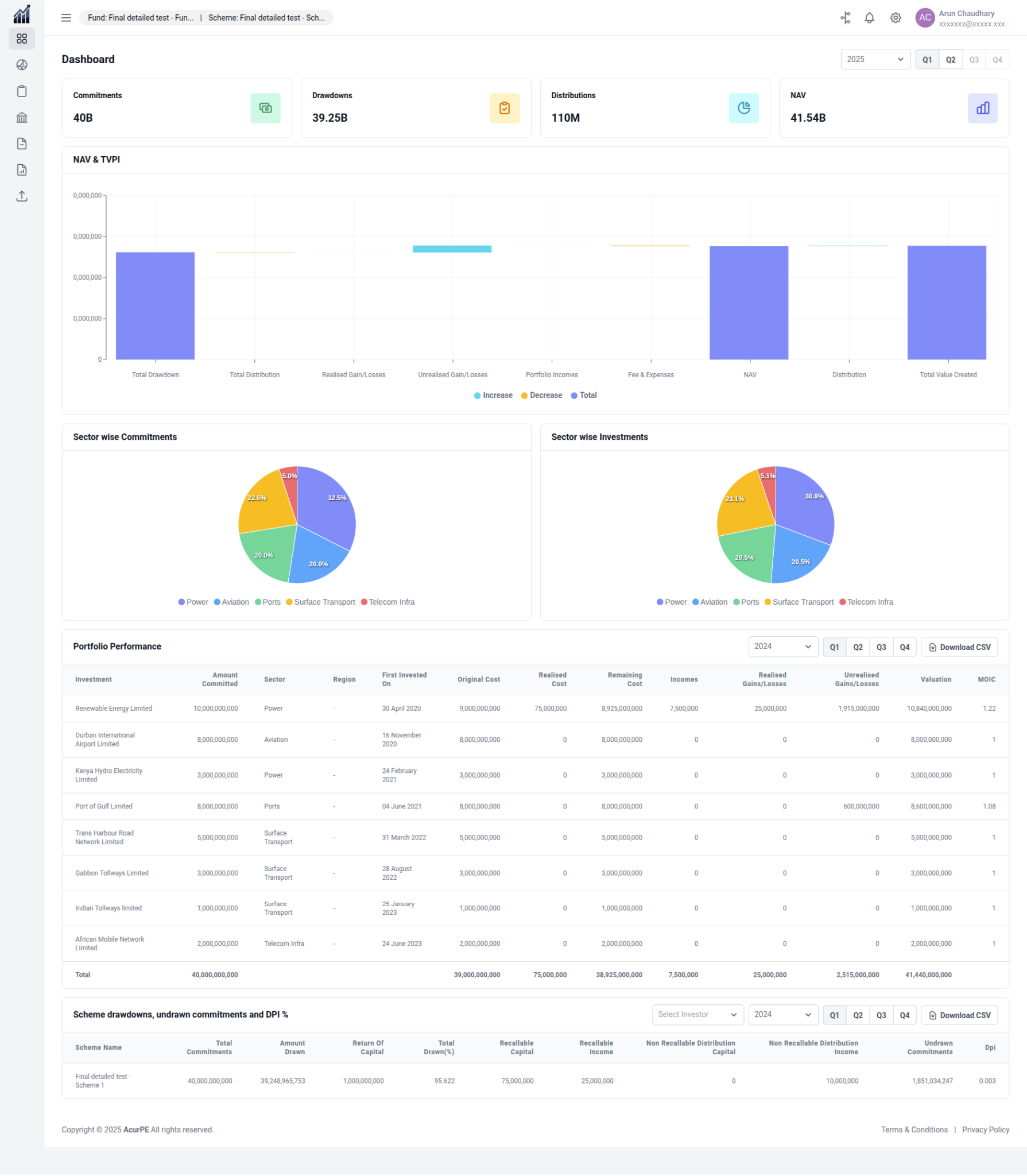Select the dashboard grid icon in sidebar
This screenshot has height=1176, width=1027.
coord(22,38)
